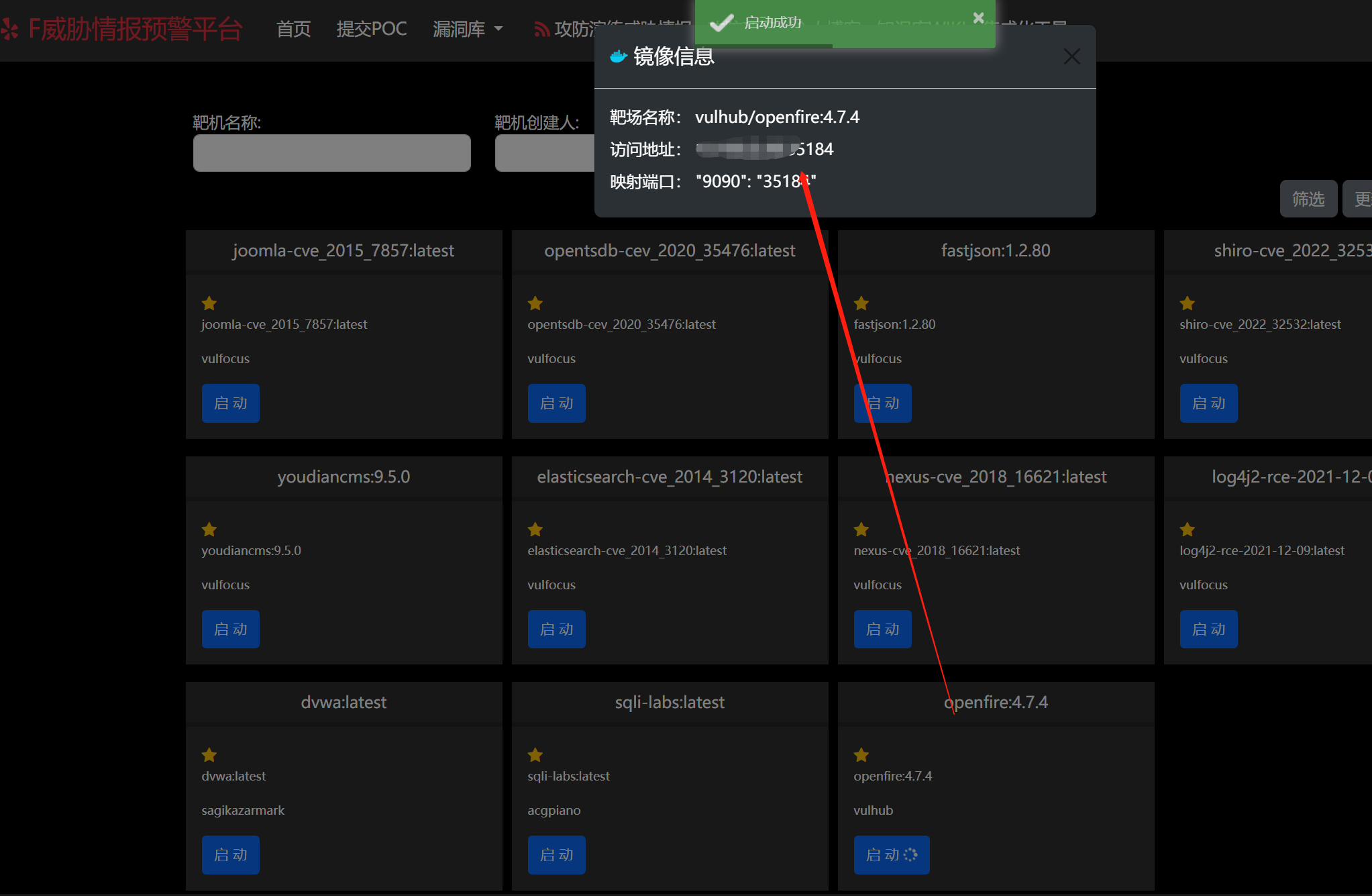Click the star icon on elasticsearch-cve_2014_3120 card

tap(535, 530)
